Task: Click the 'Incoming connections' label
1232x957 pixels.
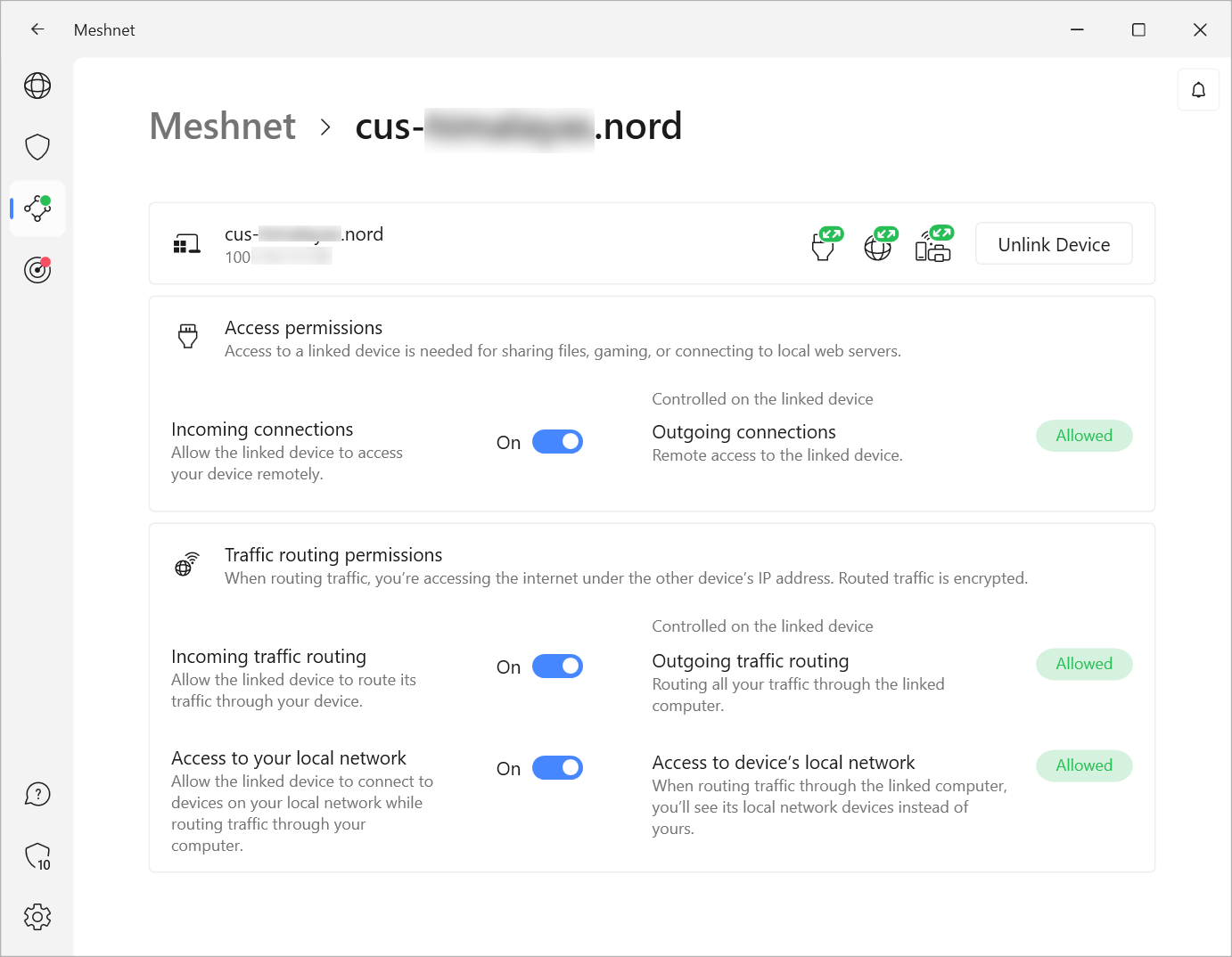Action: [262, 429]
